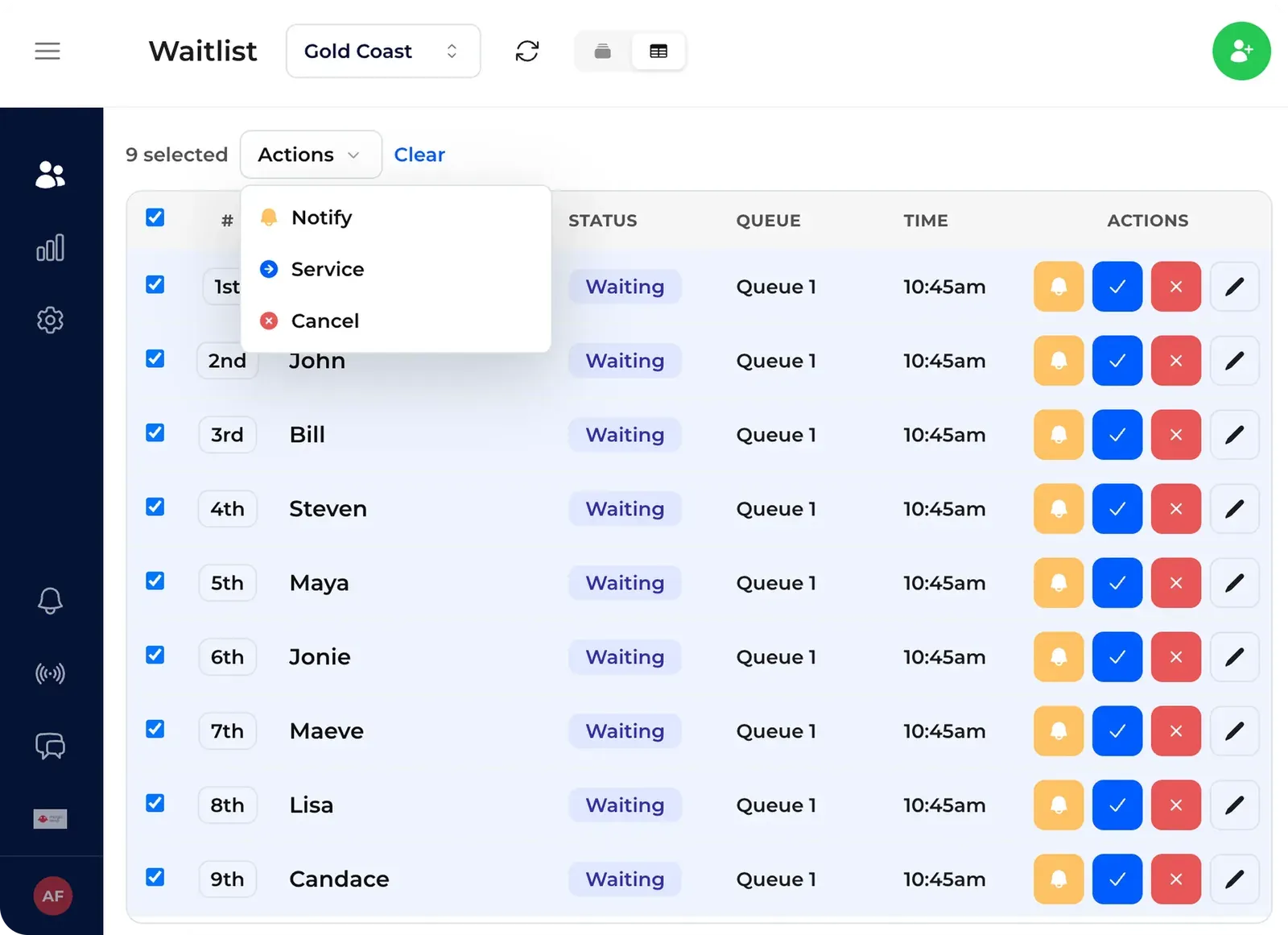
Task: Mark Maeve as served with the blue check
Action: pos(1117,731)
